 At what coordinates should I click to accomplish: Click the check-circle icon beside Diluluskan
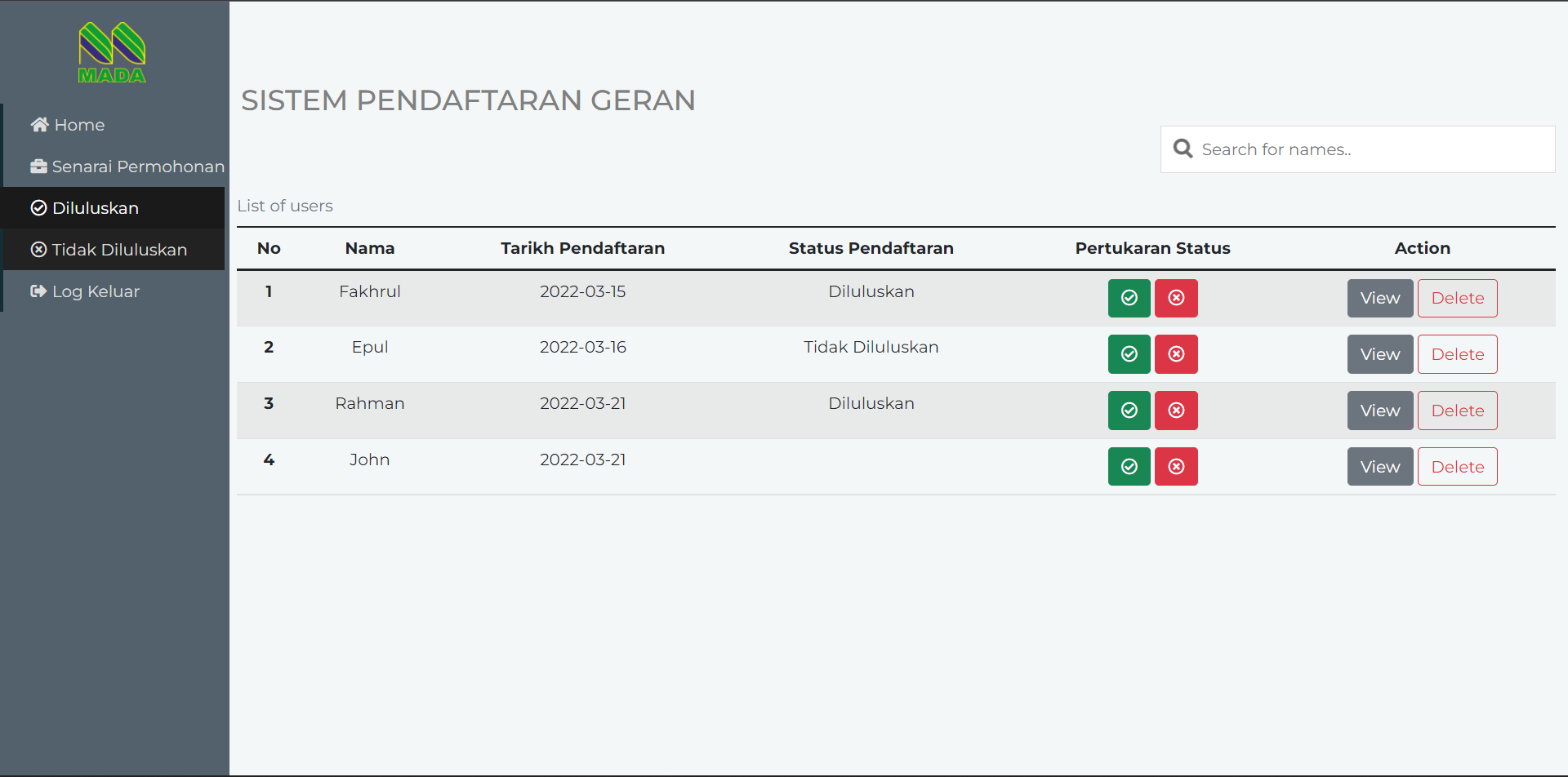point(38,208)
